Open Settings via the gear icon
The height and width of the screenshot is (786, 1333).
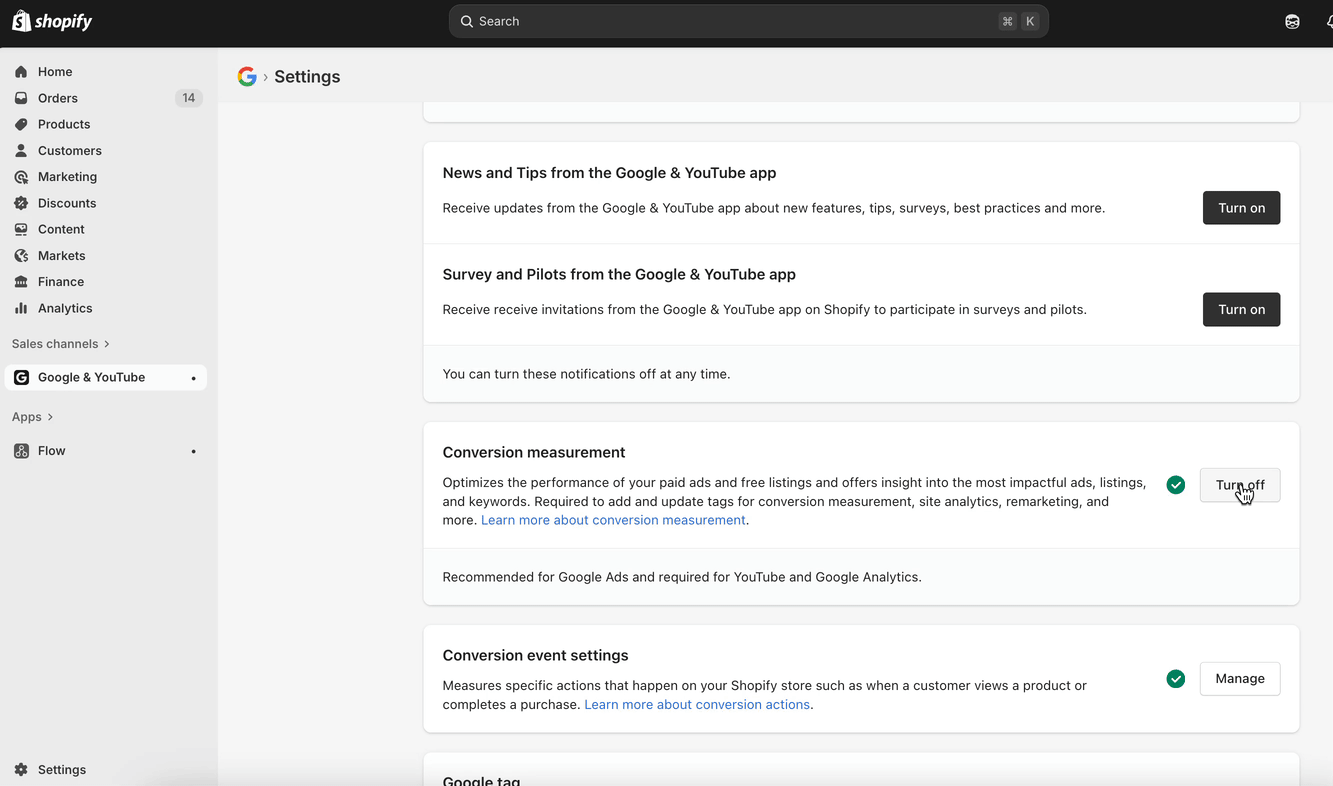pos(48,769)
